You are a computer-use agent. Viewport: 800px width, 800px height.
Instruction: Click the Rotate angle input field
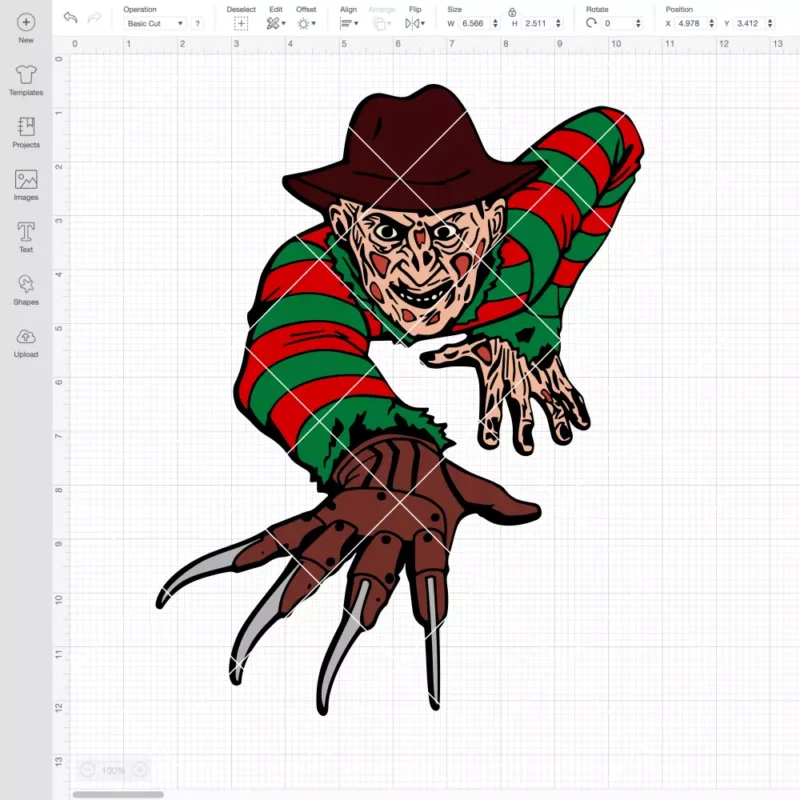[618, 23]
